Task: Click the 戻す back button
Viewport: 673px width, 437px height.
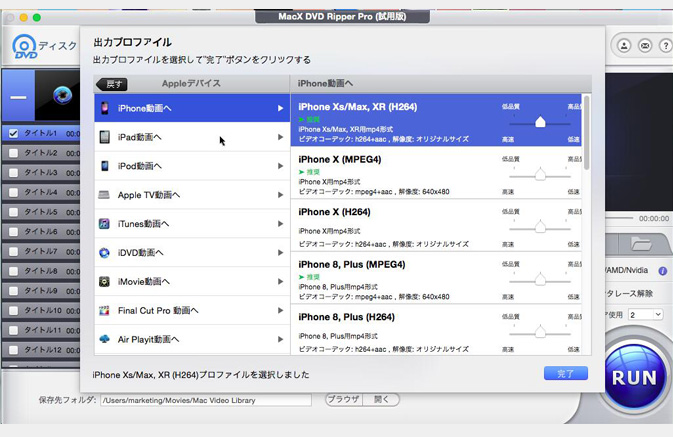Action: coord(112,84)
